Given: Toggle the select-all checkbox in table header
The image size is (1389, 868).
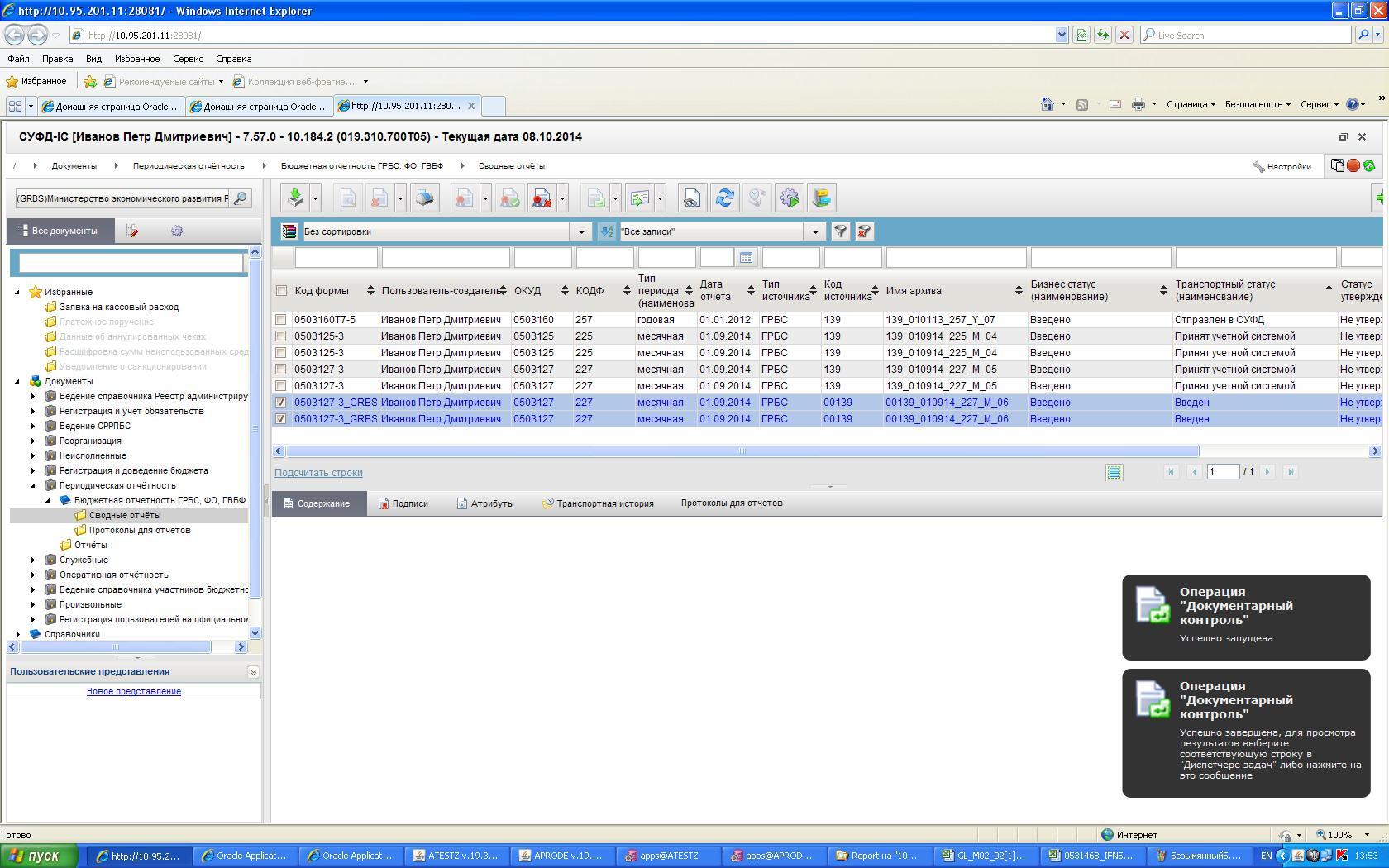Looking at the screenshot, I should coord(281,291).
